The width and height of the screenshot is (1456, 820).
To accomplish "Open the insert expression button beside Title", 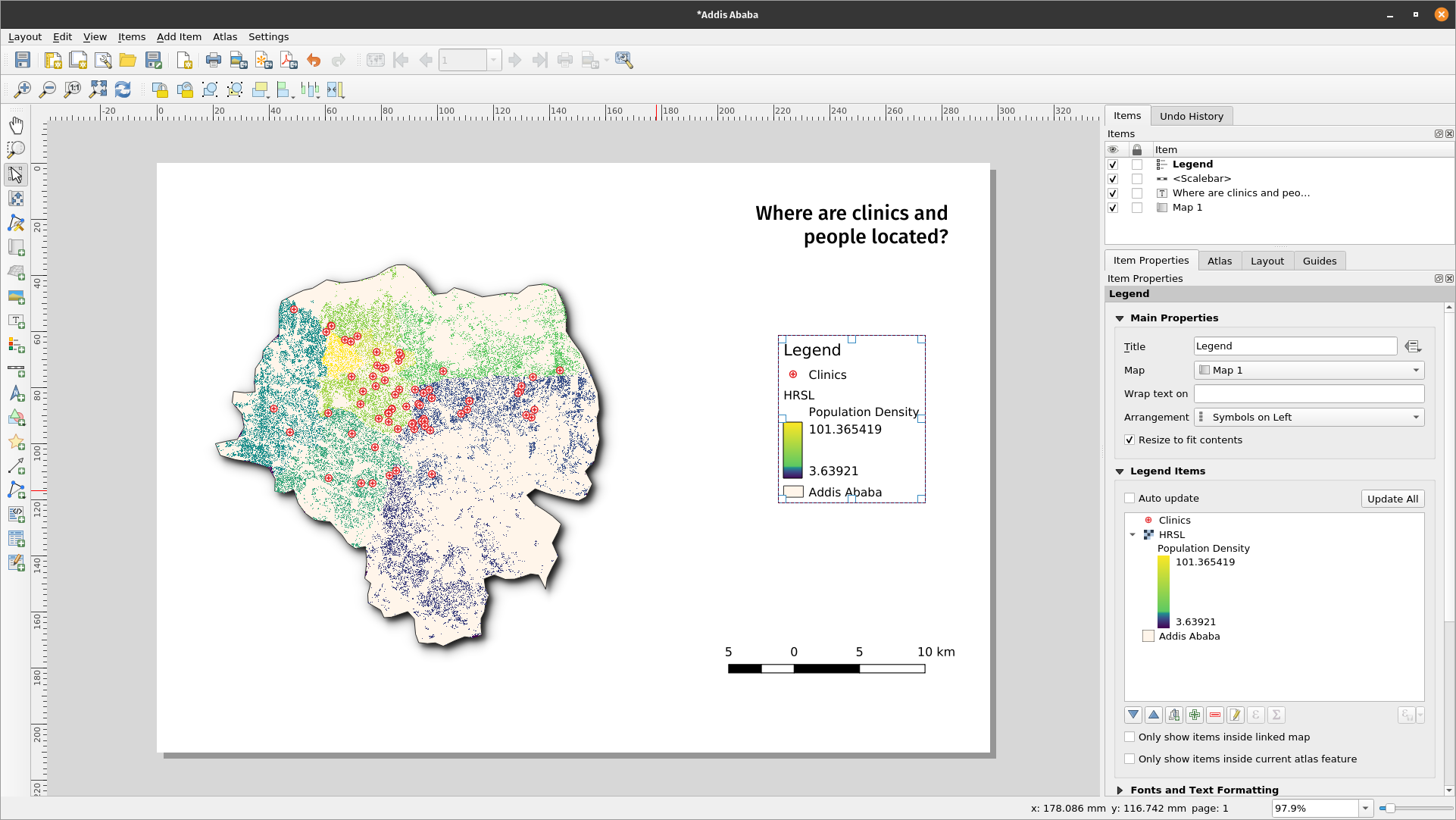I will click(x=1413, y=346).
